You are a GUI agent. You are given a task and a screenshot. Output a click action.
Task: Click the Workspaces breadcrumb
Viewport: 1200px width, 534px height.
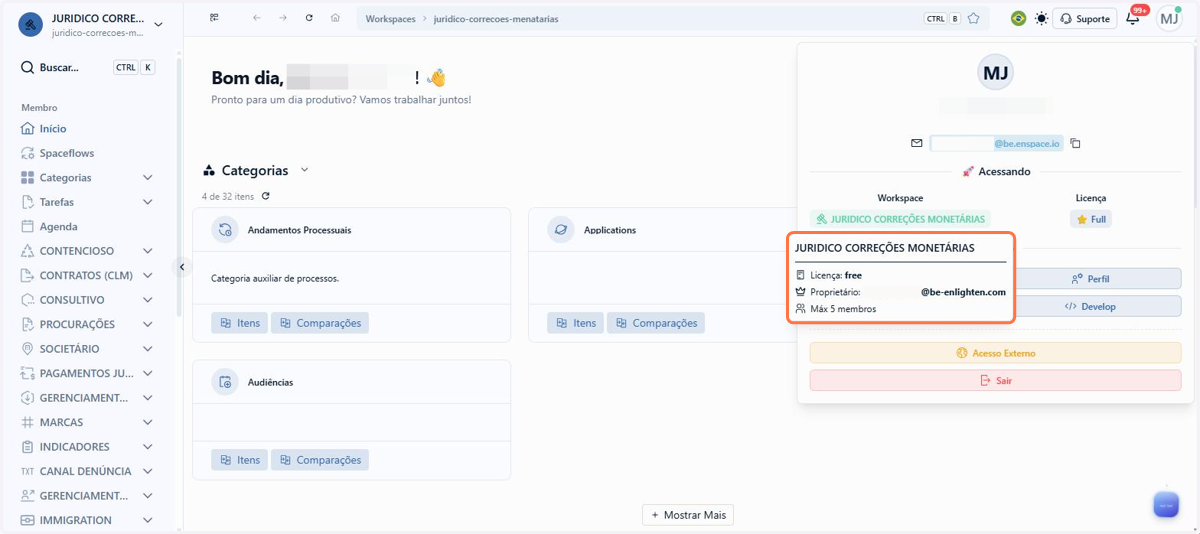(x=390, y=19)
